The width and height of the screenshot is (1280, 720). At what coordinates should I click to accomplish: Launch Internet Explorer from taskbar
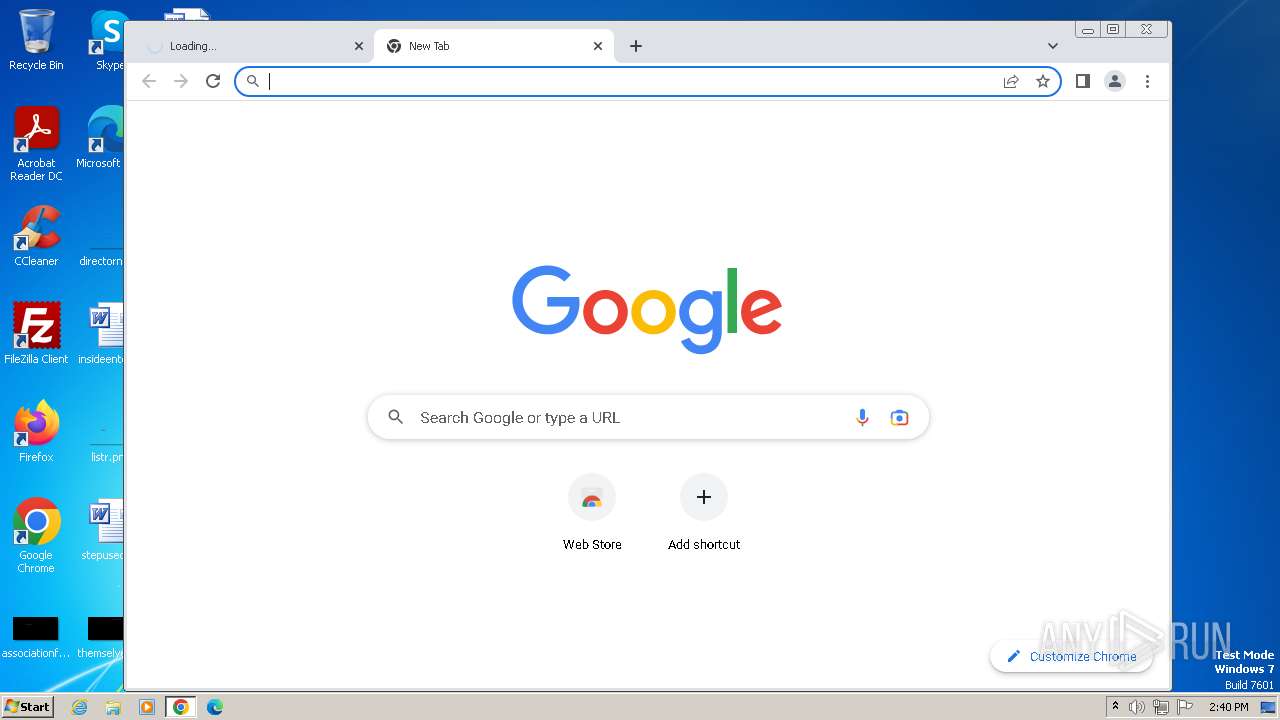tap(80, 707)
